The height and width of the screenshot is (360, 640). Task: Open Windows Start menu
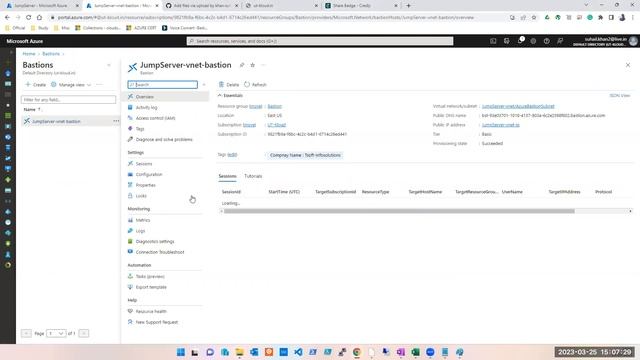pyautogui.click(x=181, y=352)
